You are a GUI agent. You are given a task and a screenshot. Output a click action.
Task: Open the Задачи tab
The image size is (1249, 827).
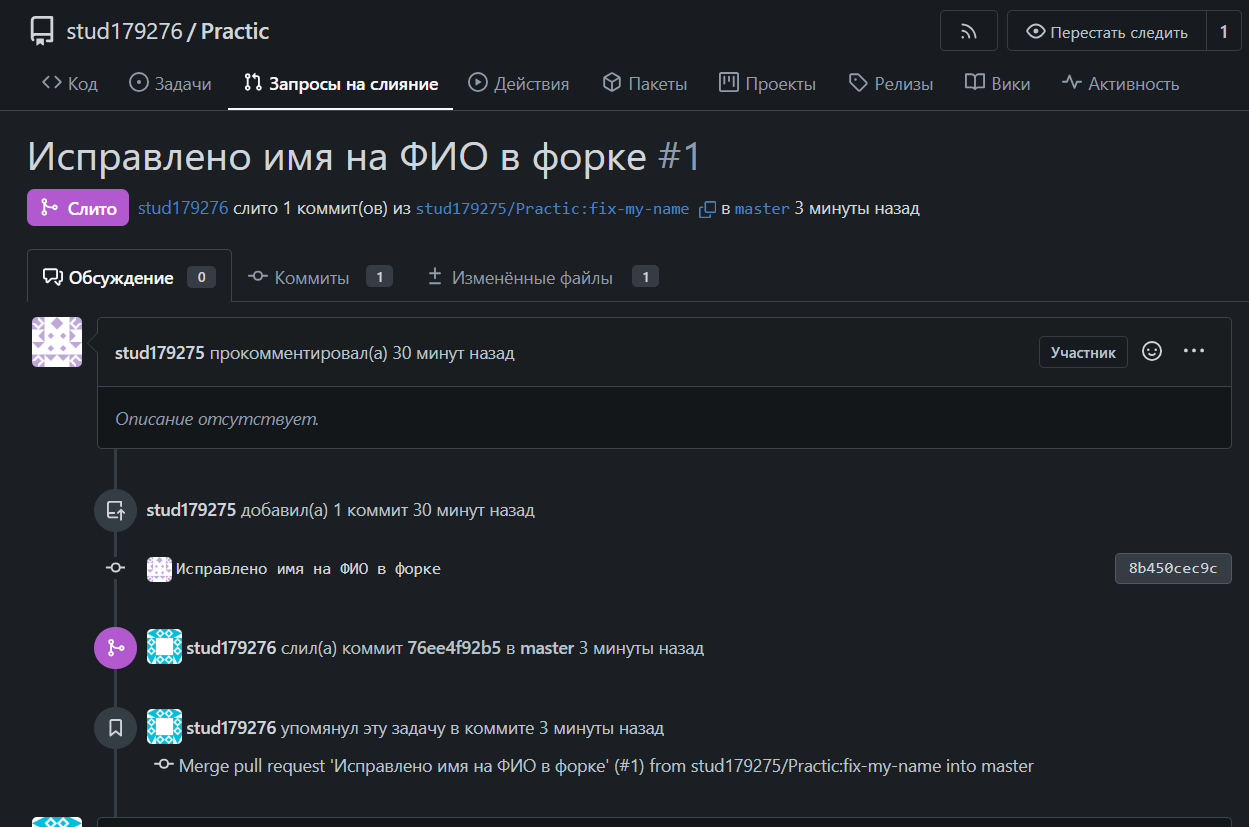click(171, 84)
